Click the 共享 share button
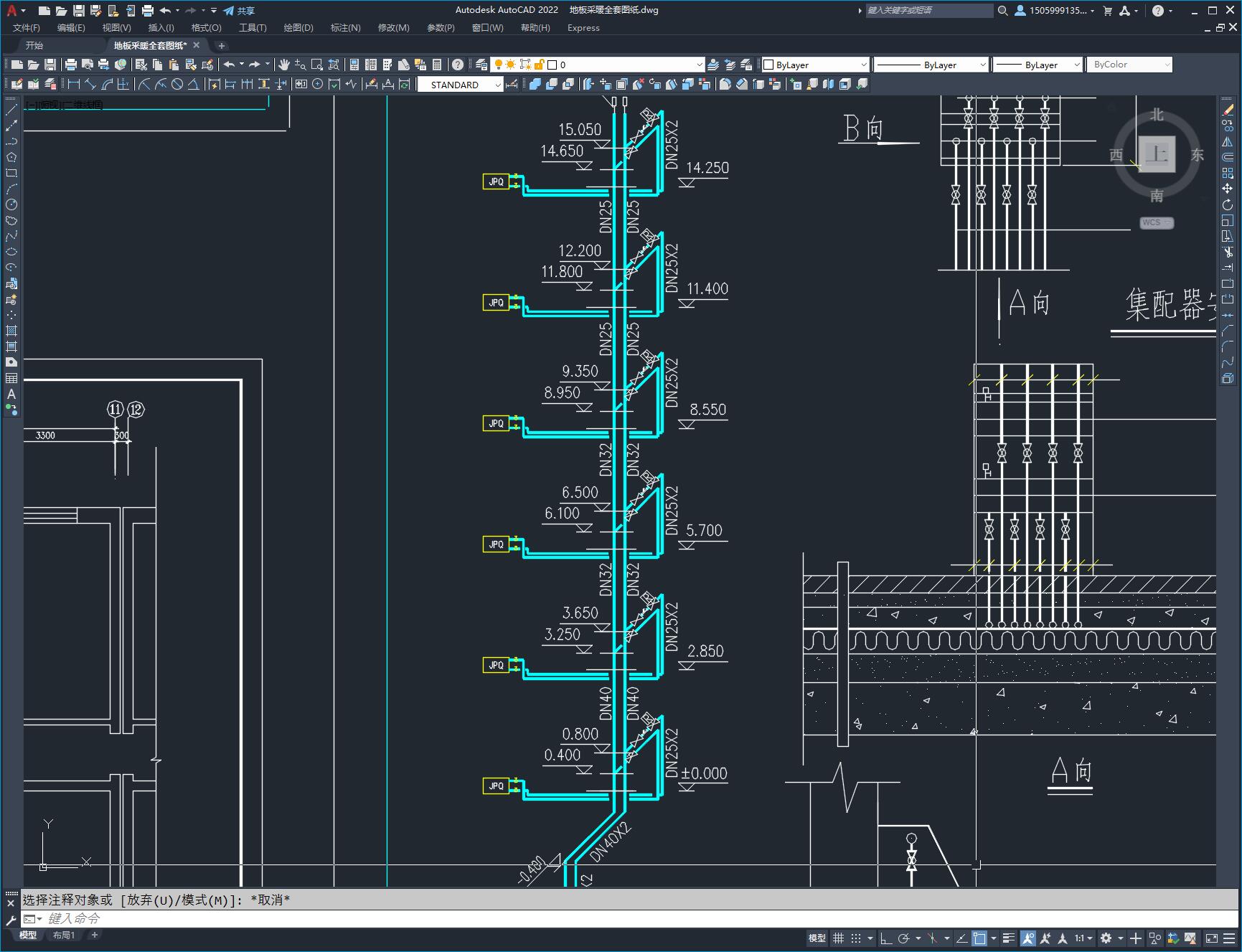Viewport: 1242px width, 952px height. 239,10
